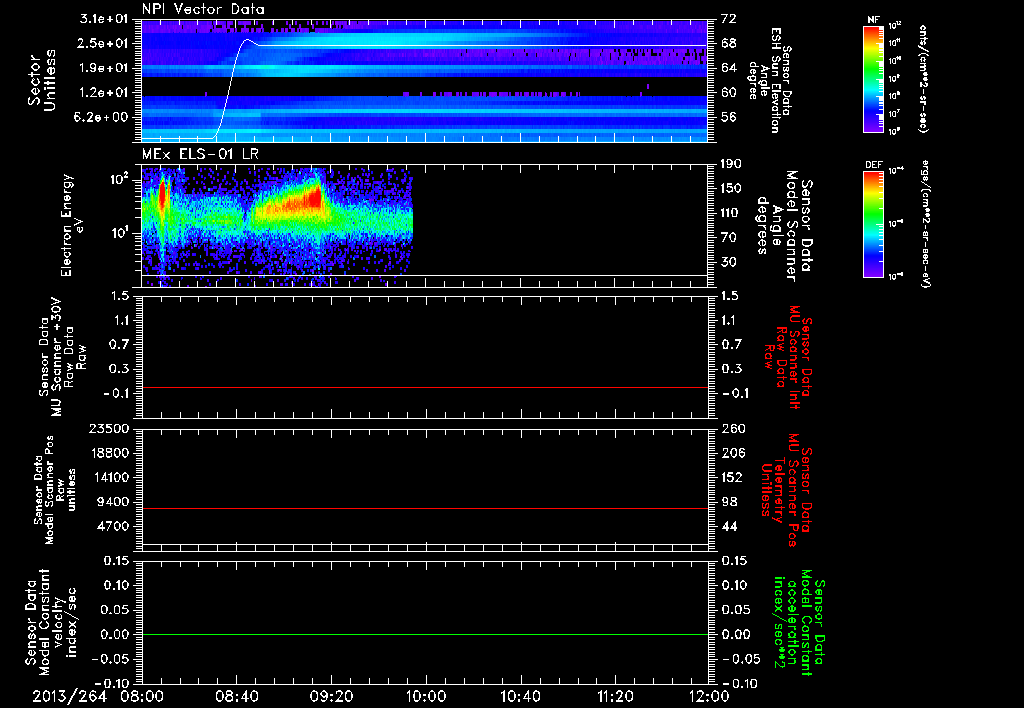Click the Model Scanner Angle degrees label

(x=784, y=226)
